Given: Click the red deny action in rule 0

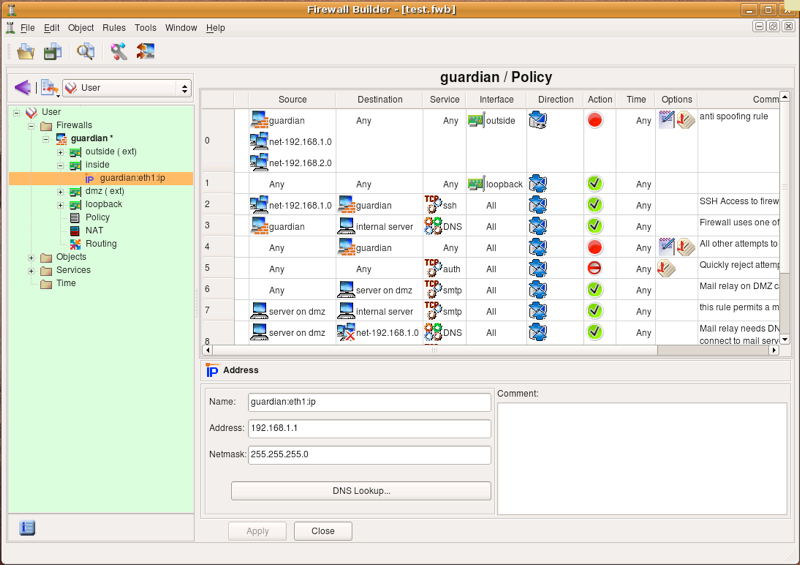Looking at the screenshot, I should click(x=594, y=120).
